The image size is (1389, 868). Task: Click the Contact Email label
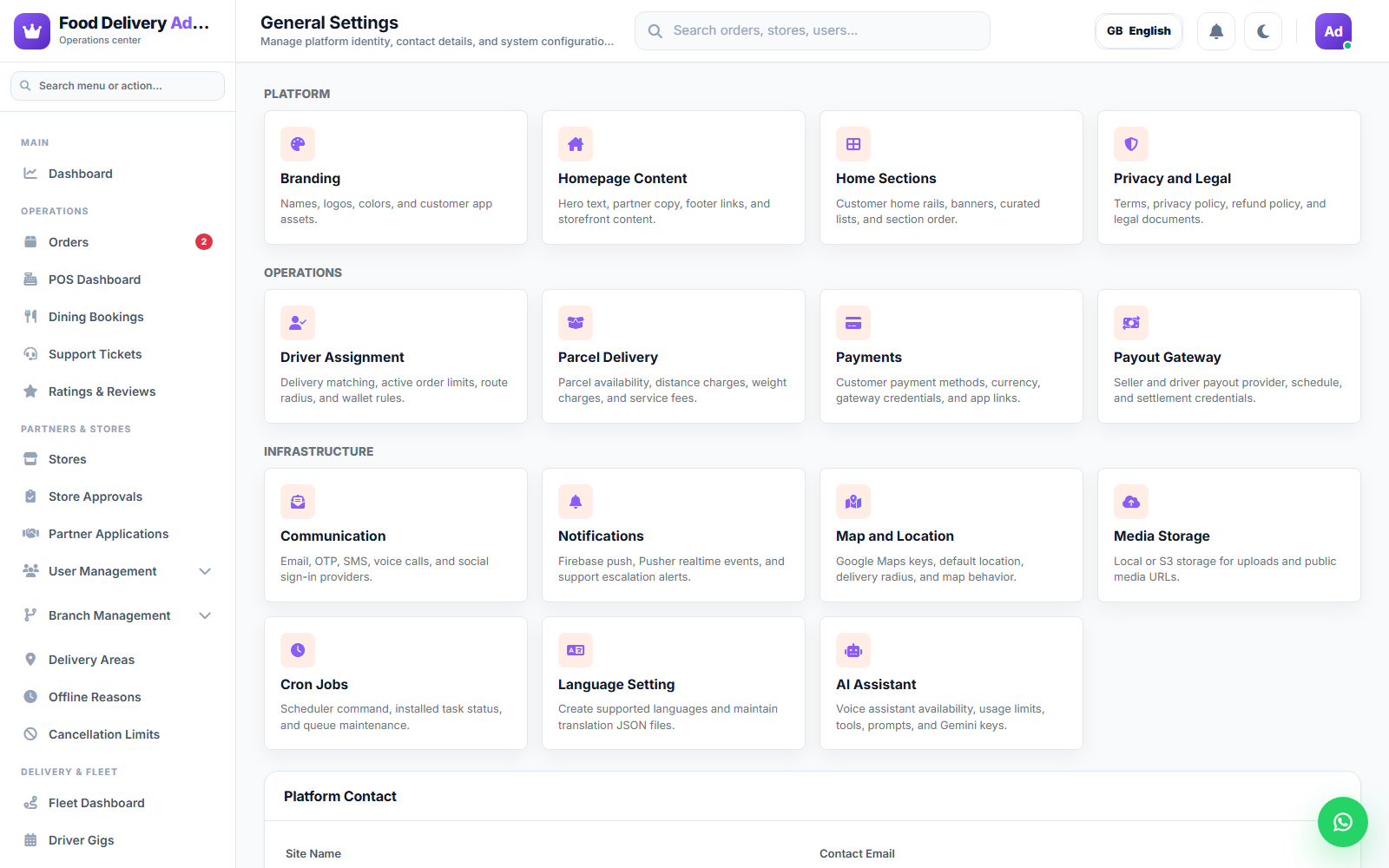click(x=857, y=854)
